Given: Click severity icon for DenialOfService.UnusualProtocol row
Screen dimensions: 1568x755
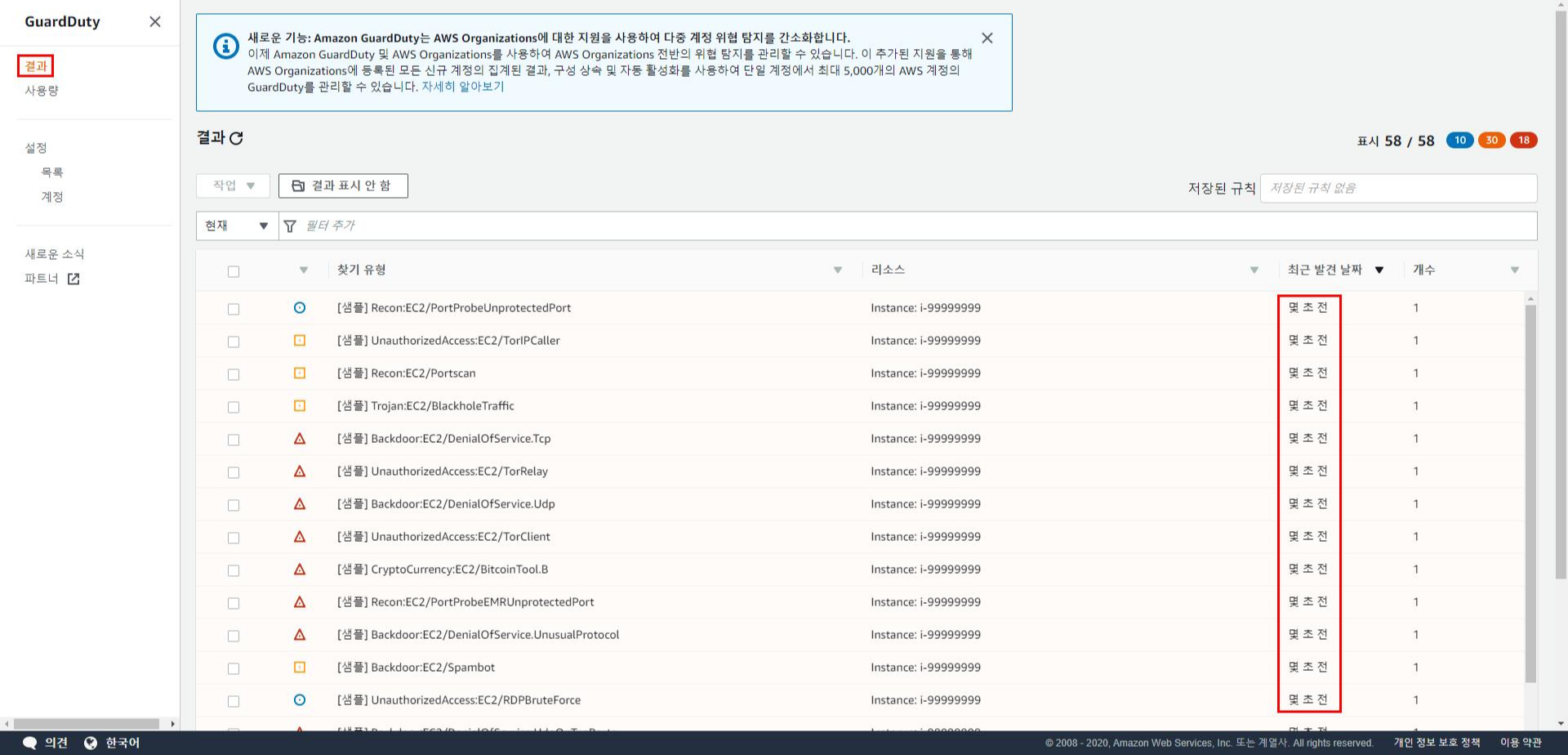Looking at the screenshot, I should point(300,635).
